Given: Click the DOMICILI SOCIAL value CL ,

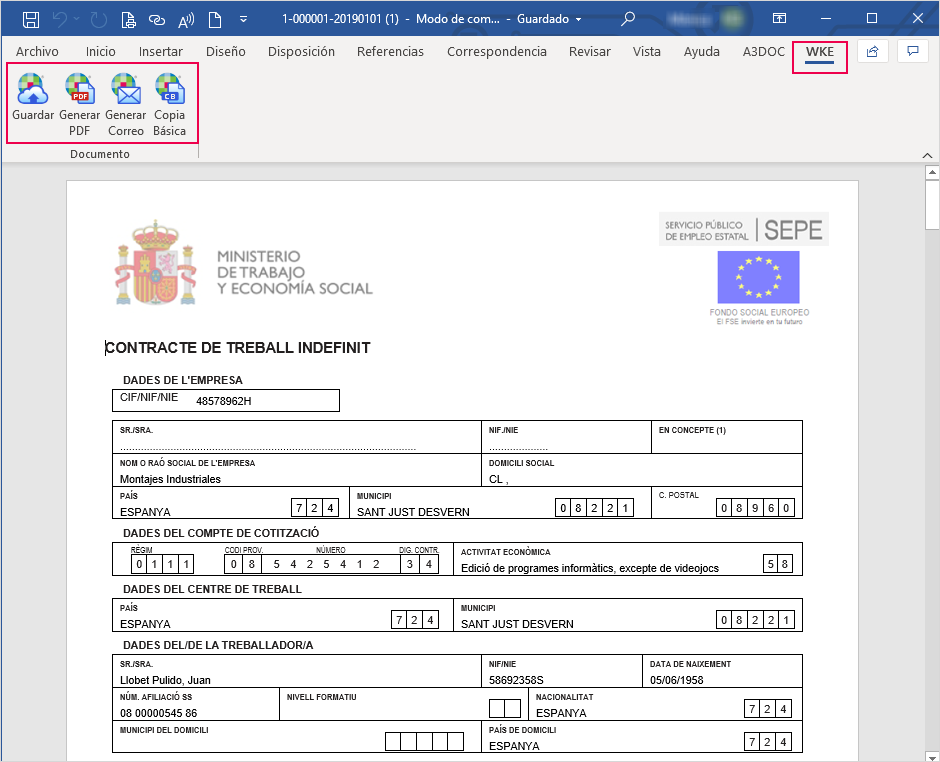Looking at the screenshot, I should click(498, 479).
